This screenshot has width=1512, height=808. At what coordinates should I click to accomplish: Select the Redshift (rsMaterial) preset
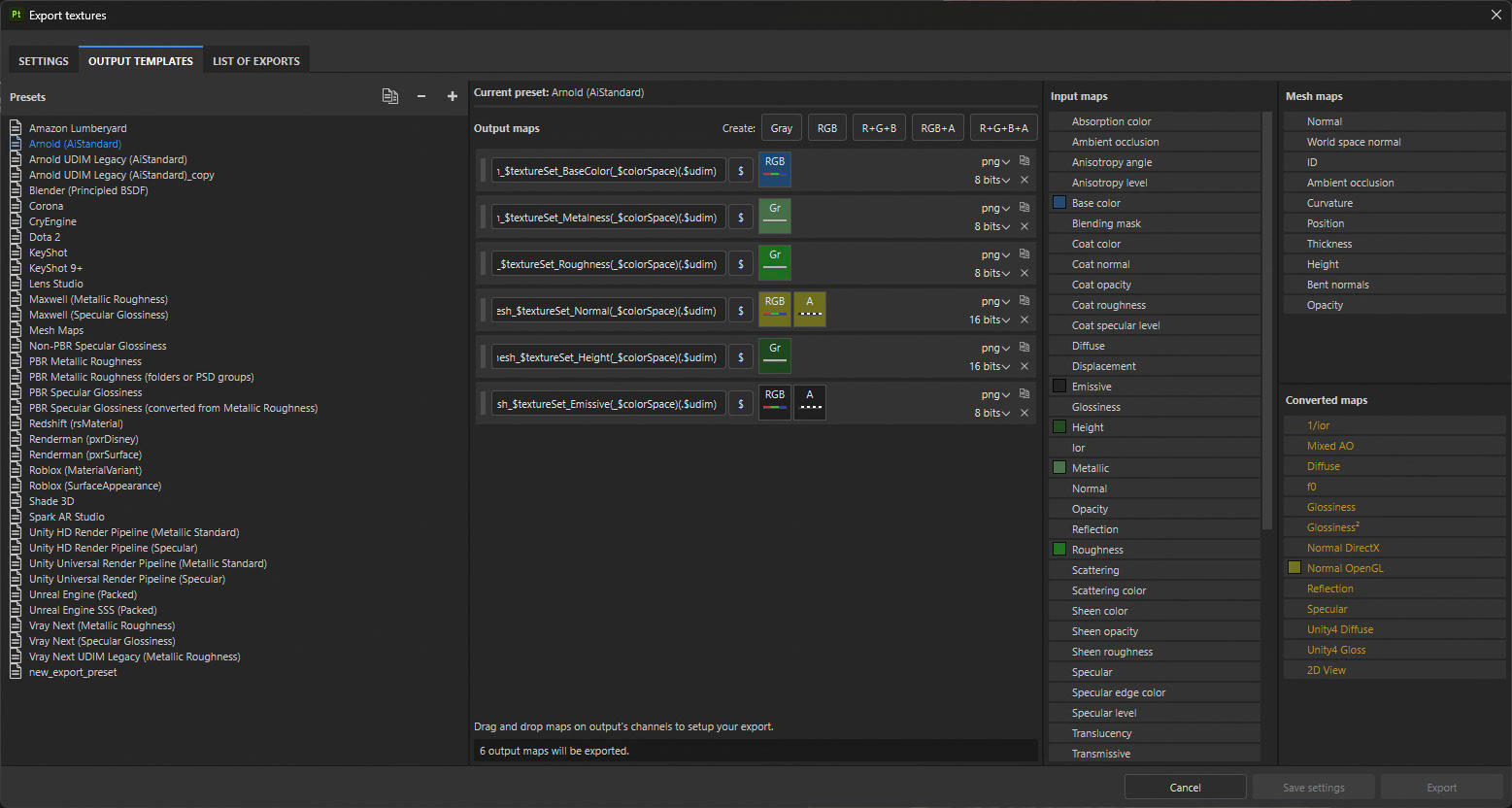[x=76, y=423]
